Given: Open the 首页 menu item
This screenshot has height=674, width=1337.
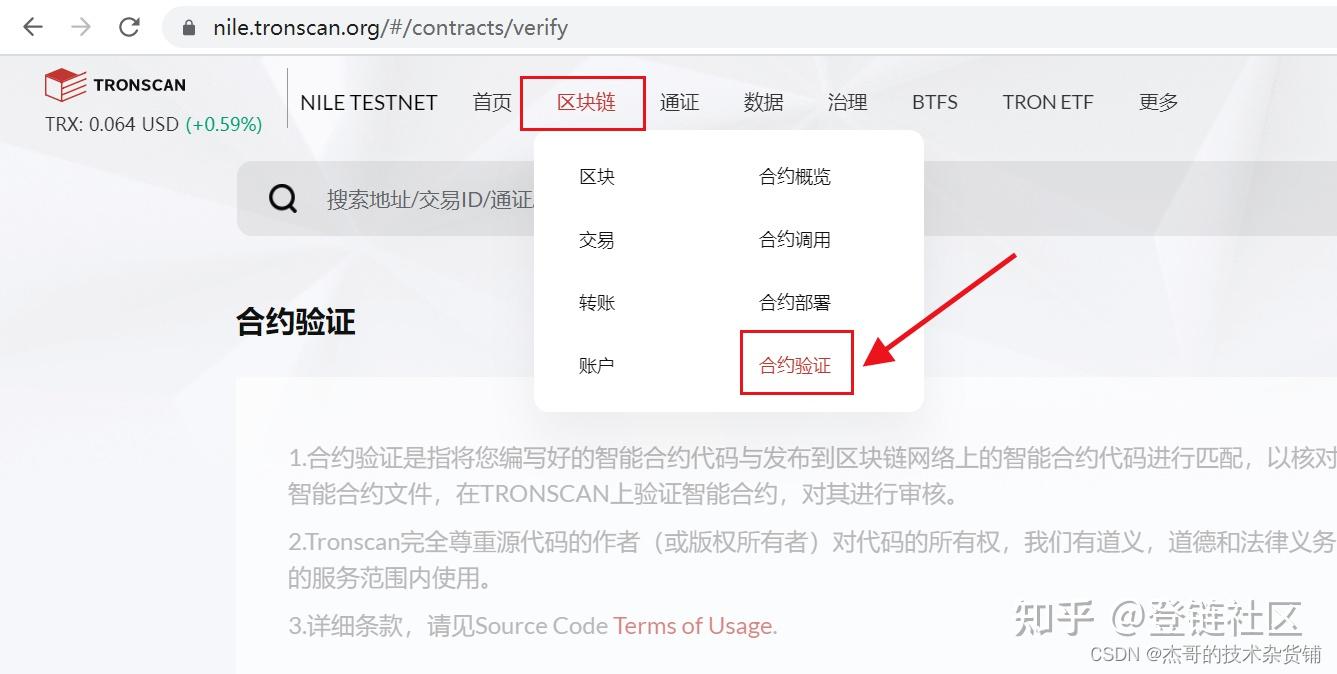Looking at the screenshot, I should pos(492,102).
